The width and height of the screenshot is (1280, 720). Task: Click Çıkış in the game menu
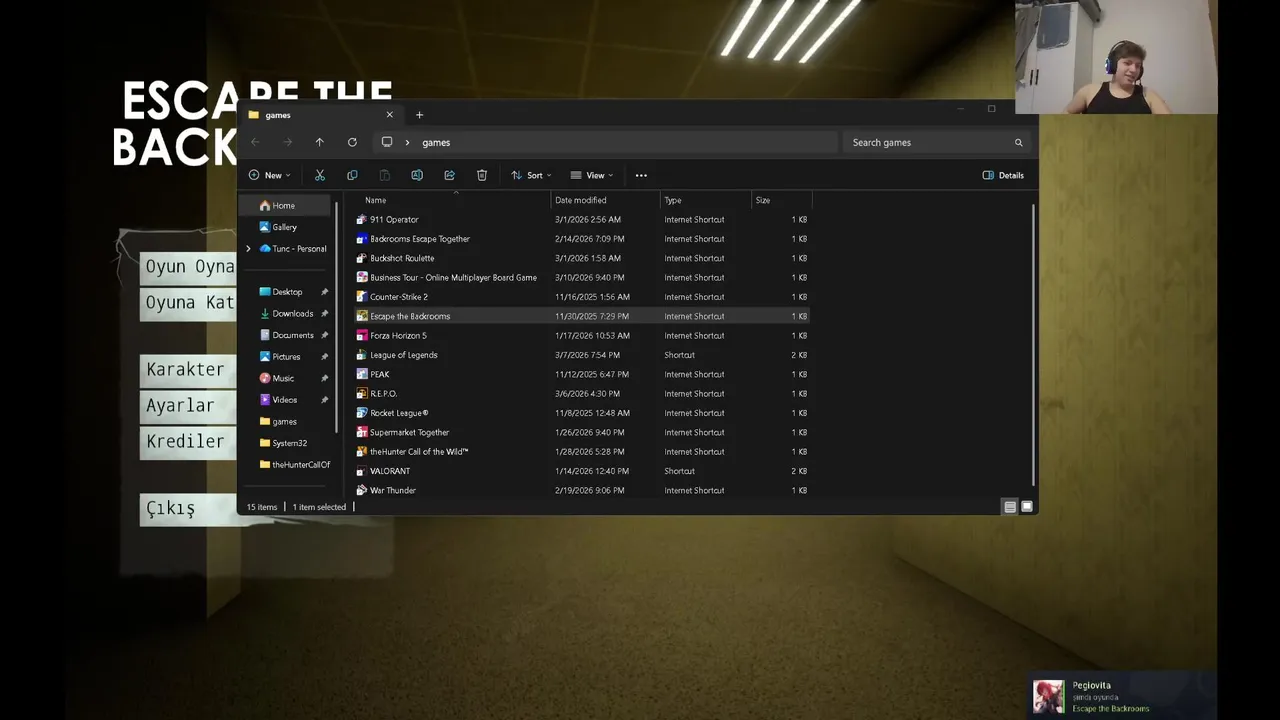188,509
